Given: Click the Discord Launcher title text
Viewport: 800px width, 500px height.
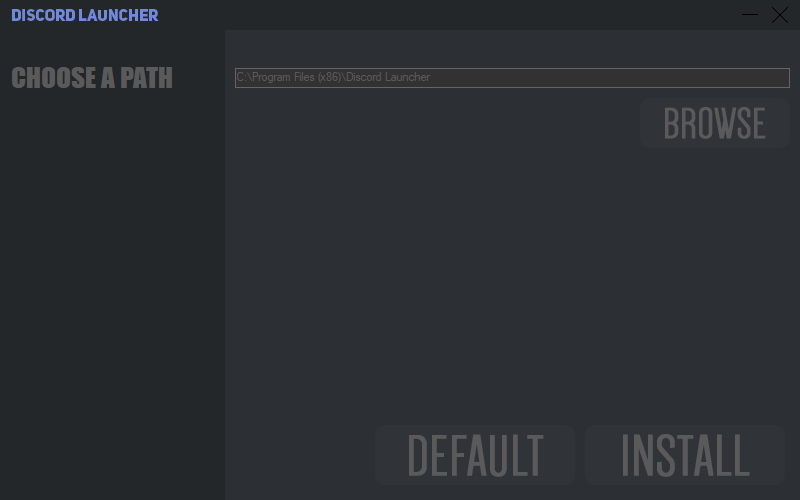Looking at the screenshot, I should 85,15.
